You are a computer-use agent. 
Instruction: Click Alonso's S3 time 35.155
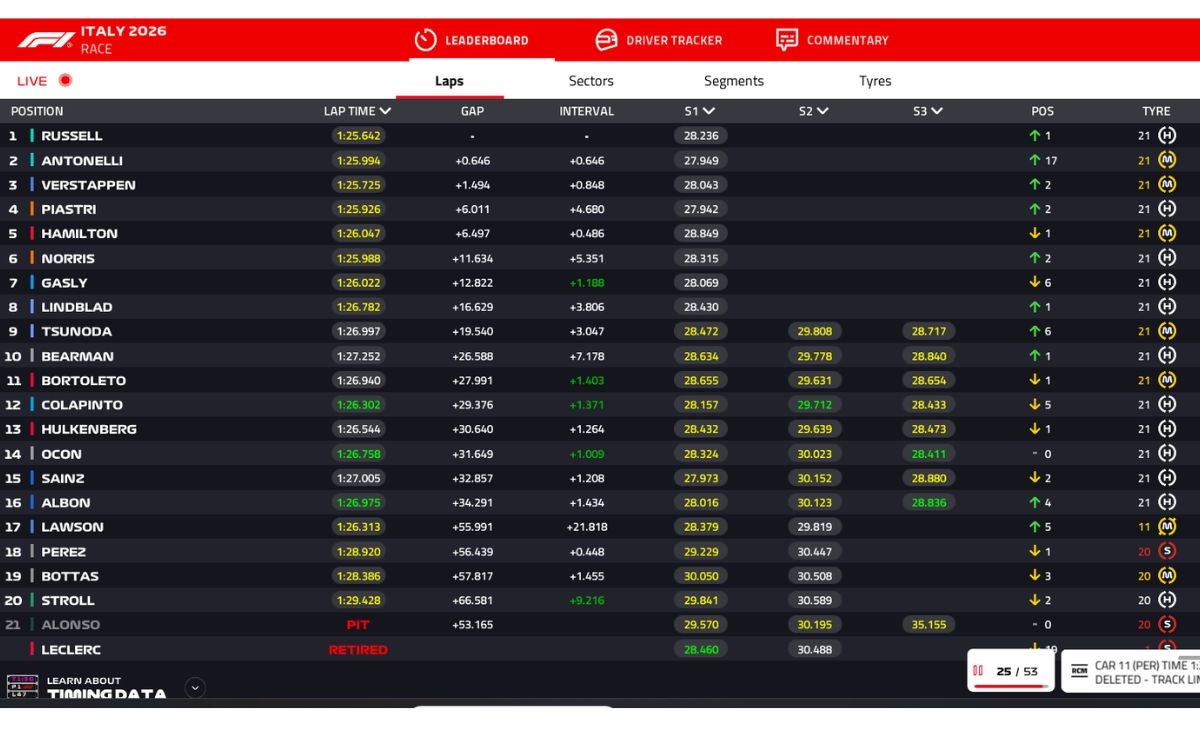click(928, 625)
